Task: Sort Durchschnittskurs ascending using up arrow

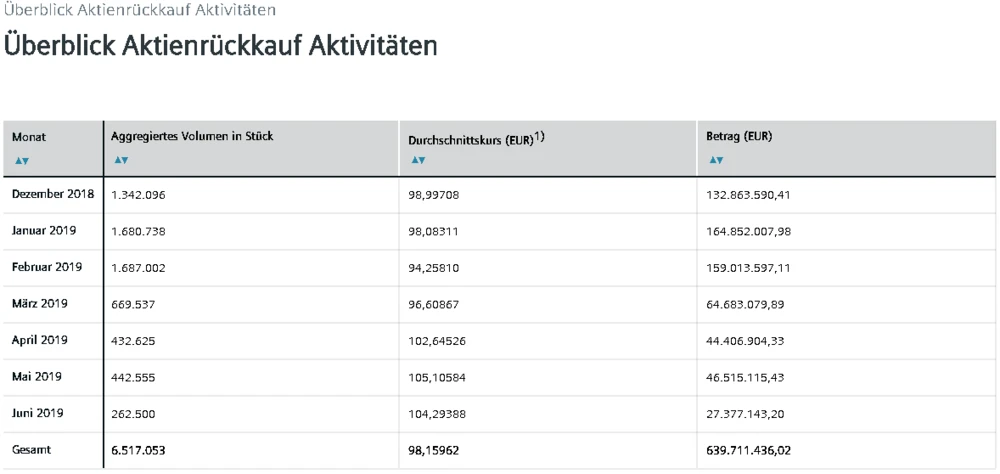Action: pyautogui.click(x=413, y=160)
